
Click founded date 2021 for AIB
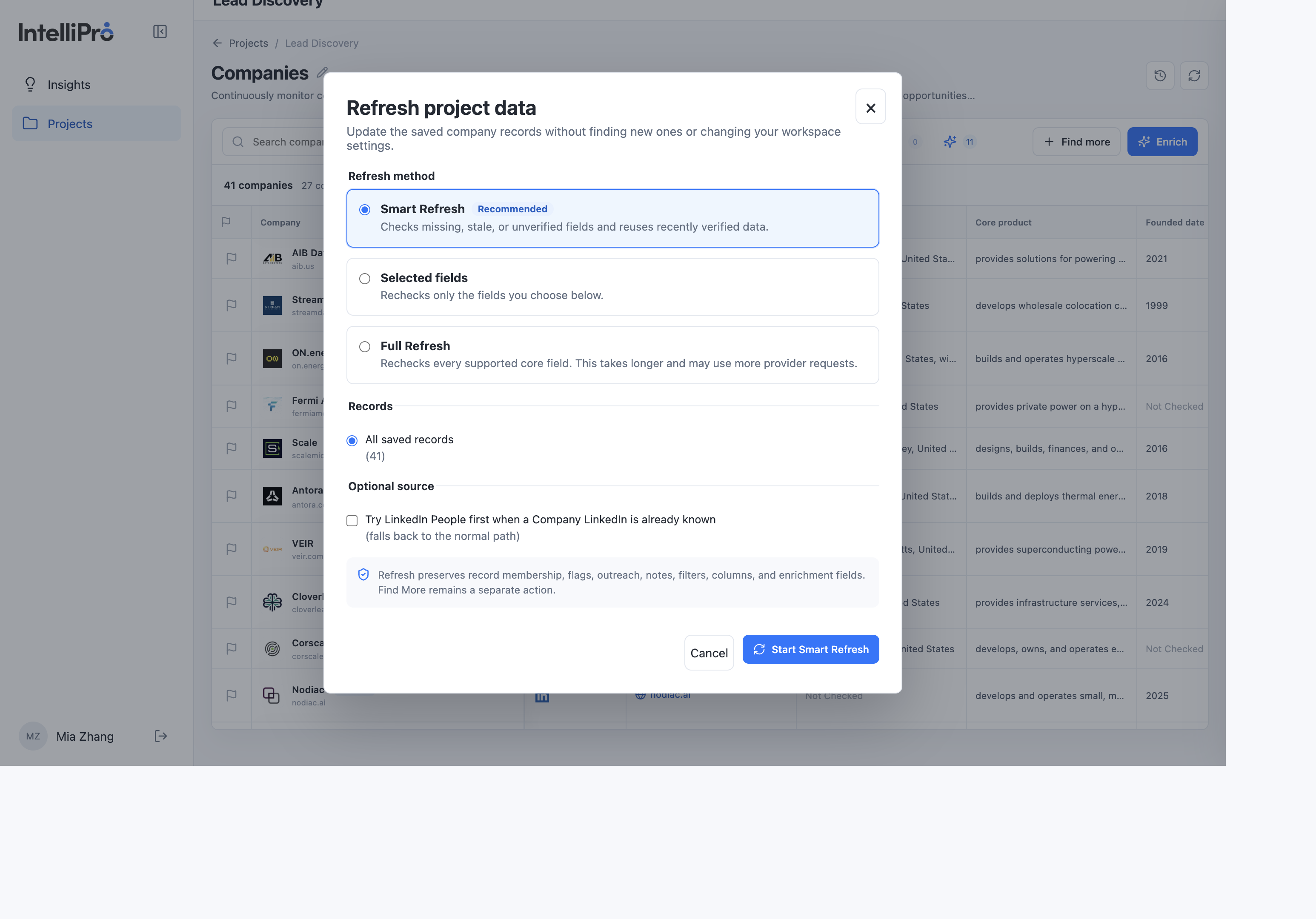1156,258
